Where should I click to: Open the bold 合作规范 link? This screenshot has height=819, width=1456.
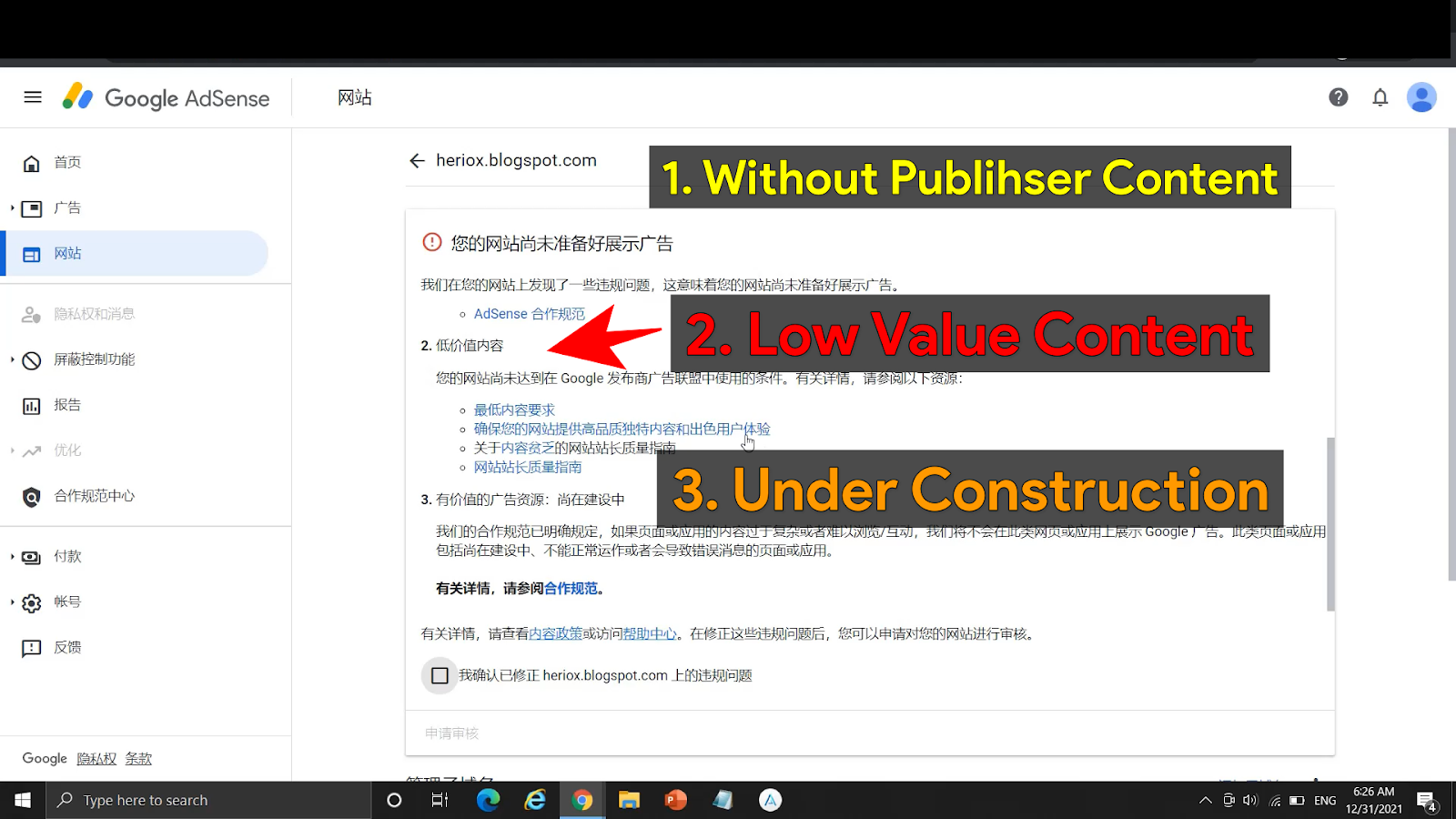571,589
